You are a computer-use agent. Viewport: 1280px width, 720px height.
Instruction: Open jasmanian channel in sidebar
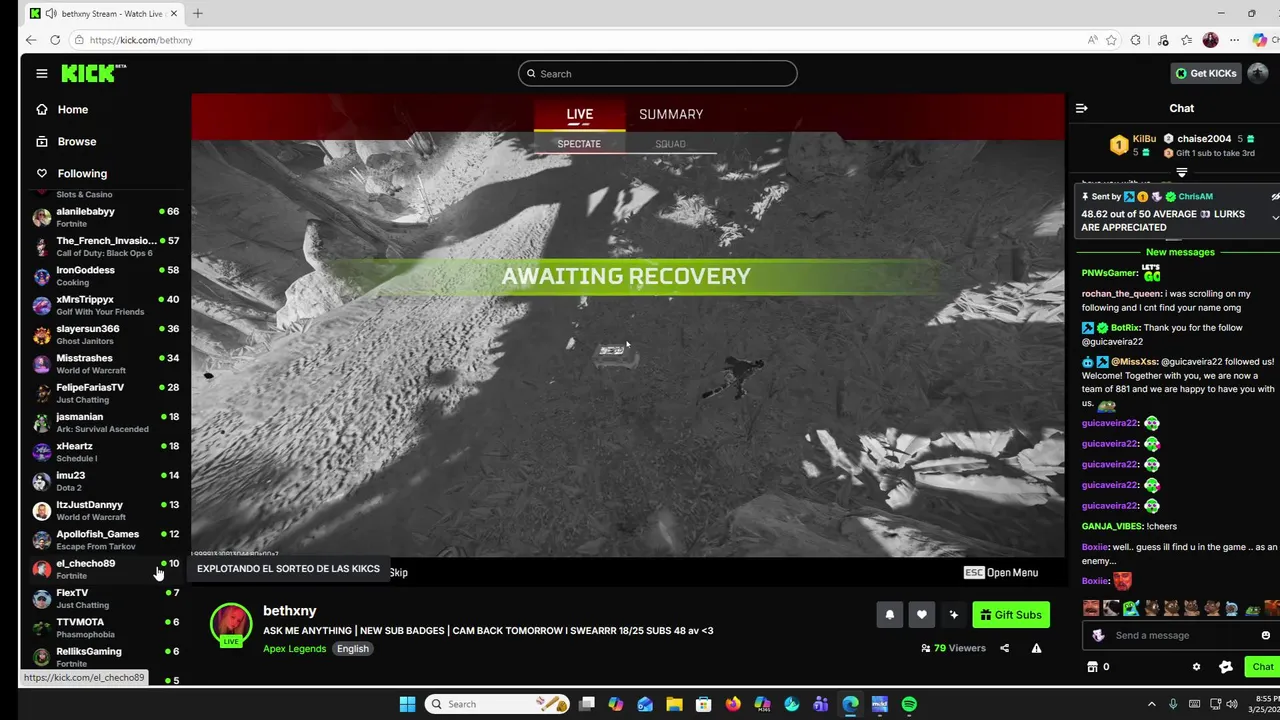pyautogui.click(x=105, y=422)
